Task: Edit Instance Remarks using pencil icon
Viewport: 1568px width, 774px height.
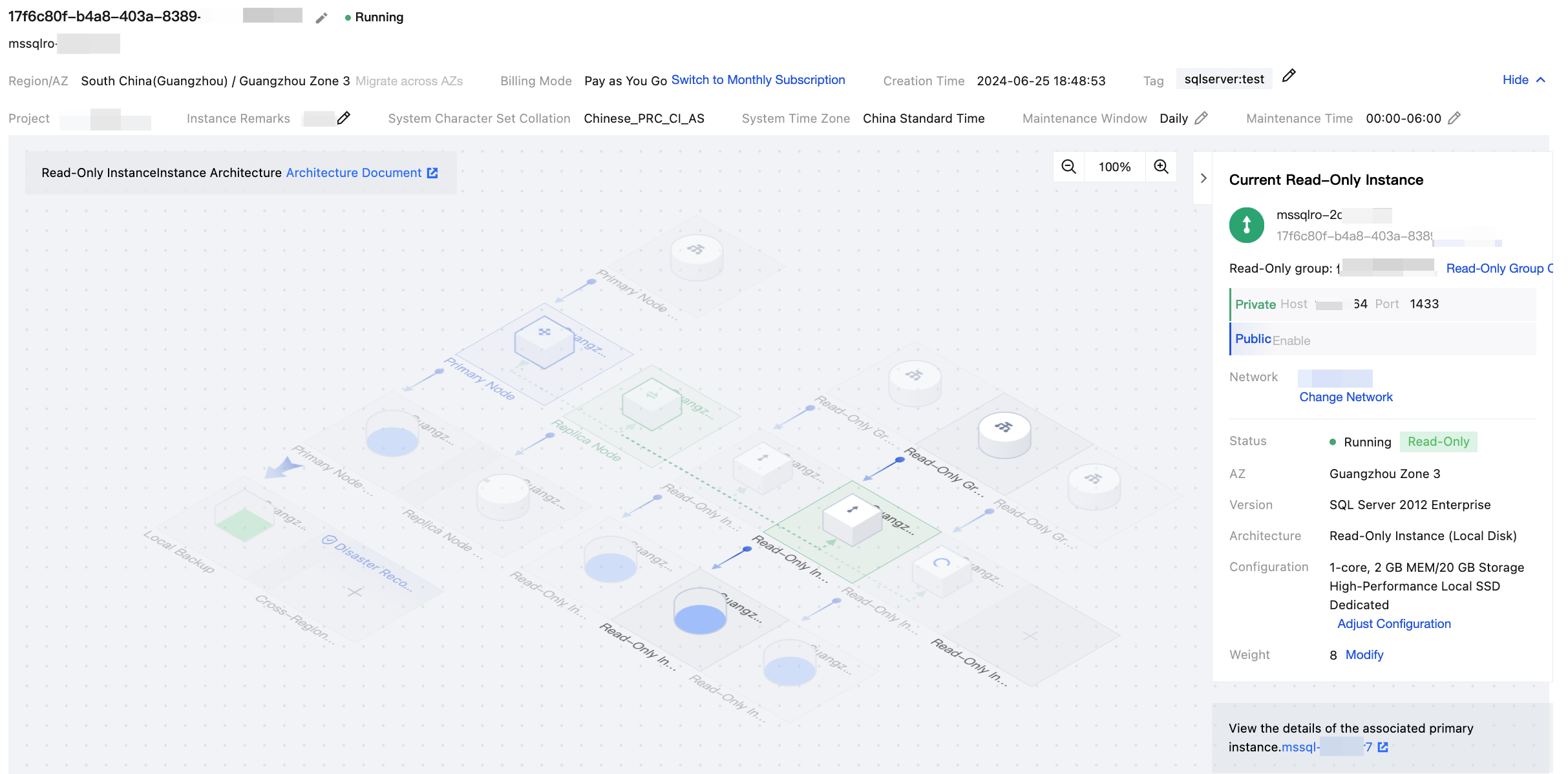Action: coord(344,118)
